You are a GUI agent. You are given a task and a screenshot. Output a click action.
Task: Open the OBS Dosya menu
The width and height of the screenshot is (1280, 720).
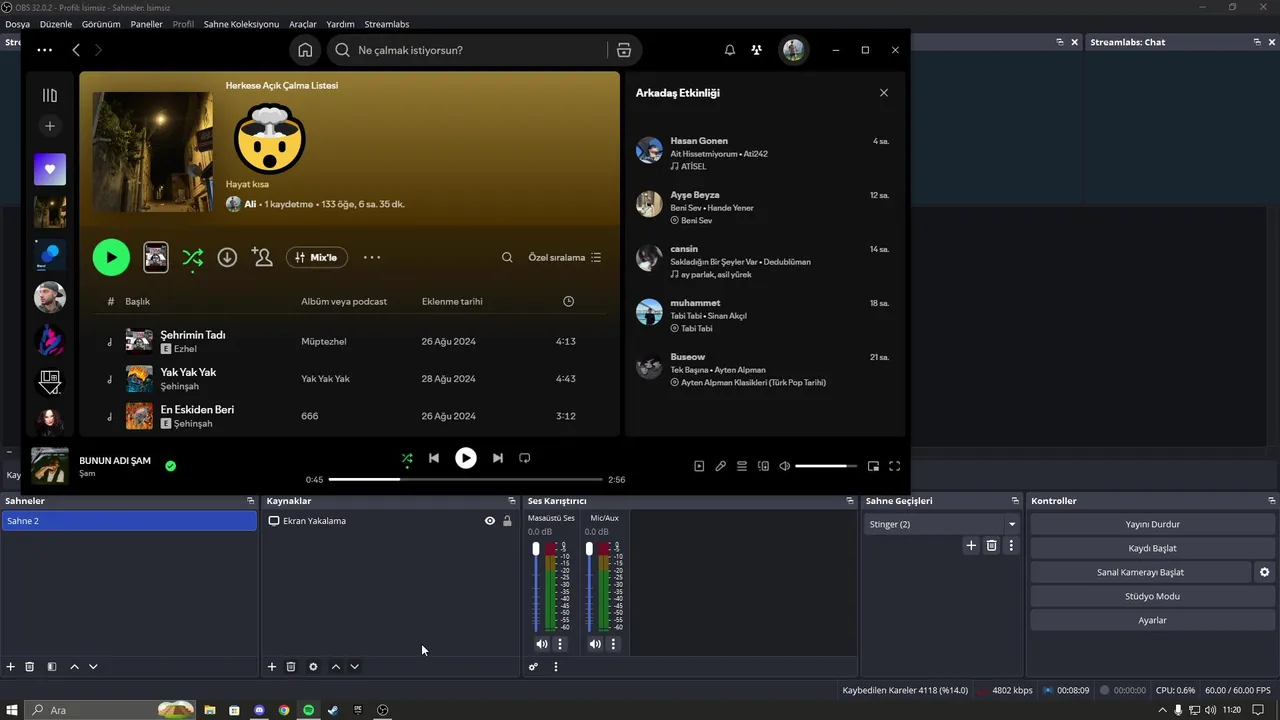pyautogui.click(x=17, y=24)
